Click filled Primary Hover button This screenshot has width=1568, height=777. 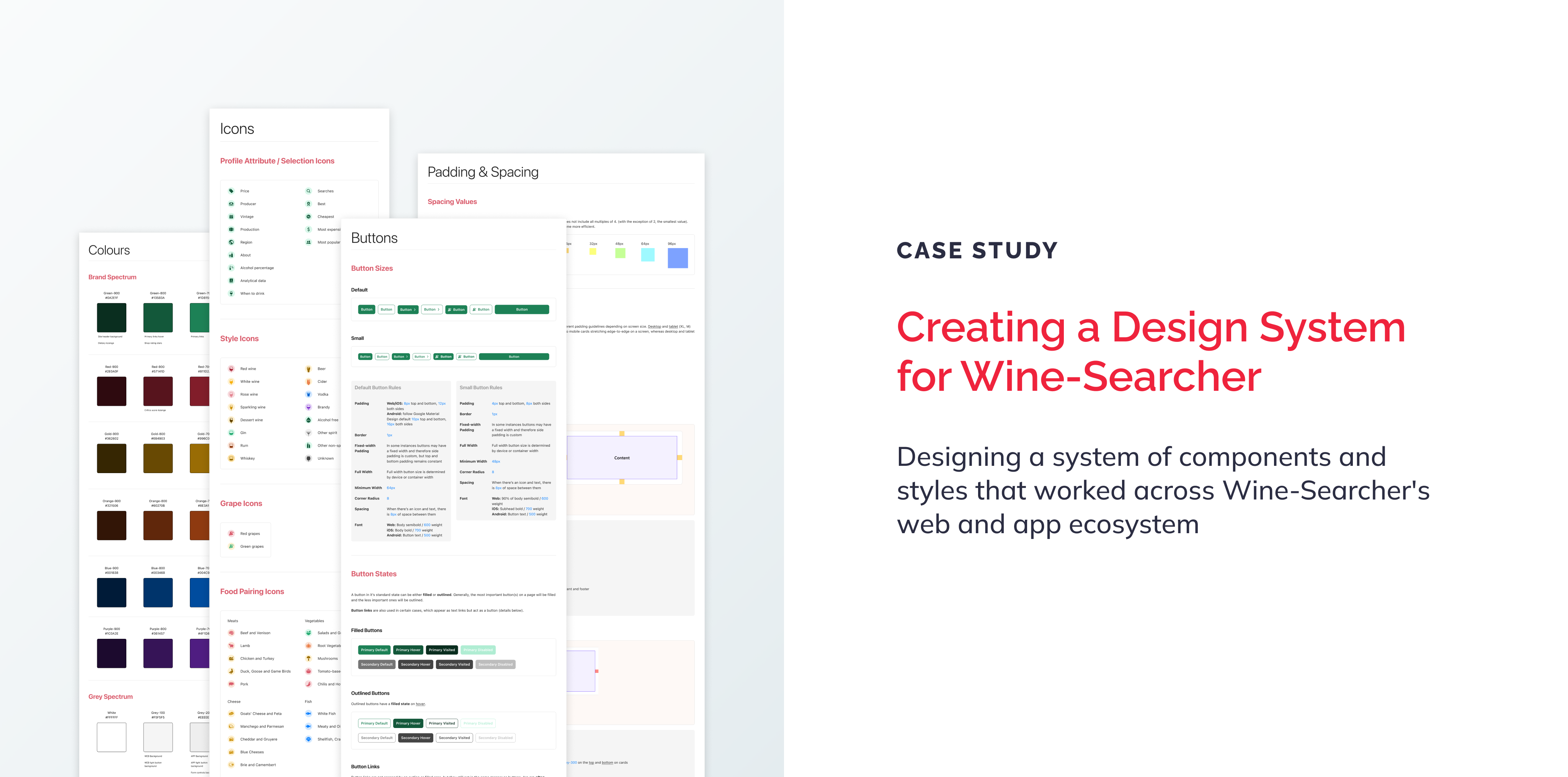pos(408,650)
